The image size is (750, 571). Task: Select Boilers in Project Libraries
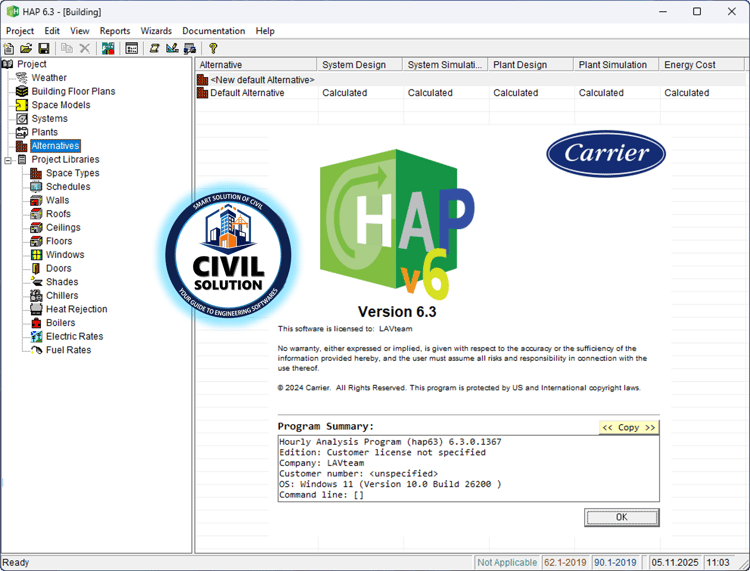pyautogui.click(x=60, y=323)
